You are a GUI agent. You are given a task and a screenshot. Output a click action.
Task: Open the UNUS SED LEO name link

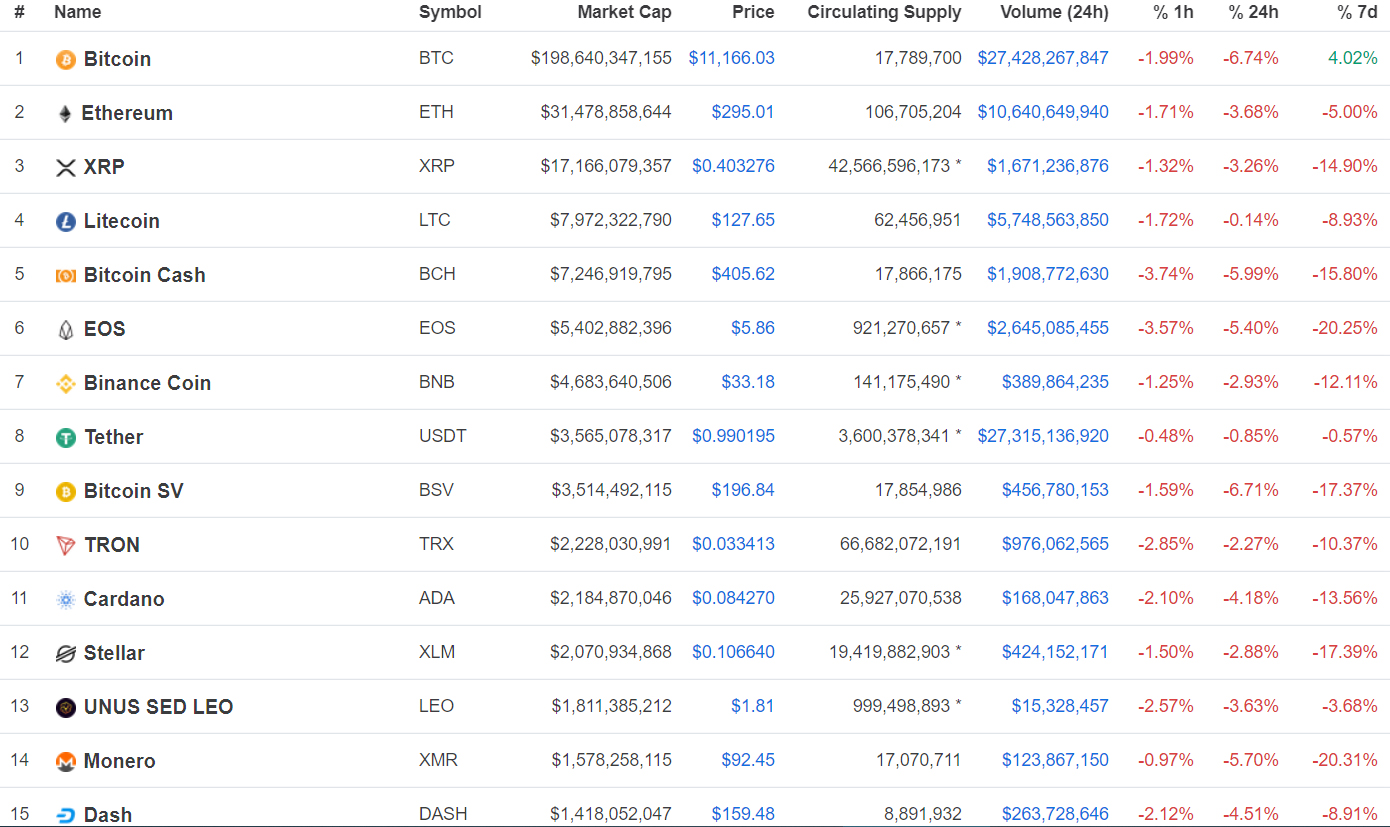158,707
